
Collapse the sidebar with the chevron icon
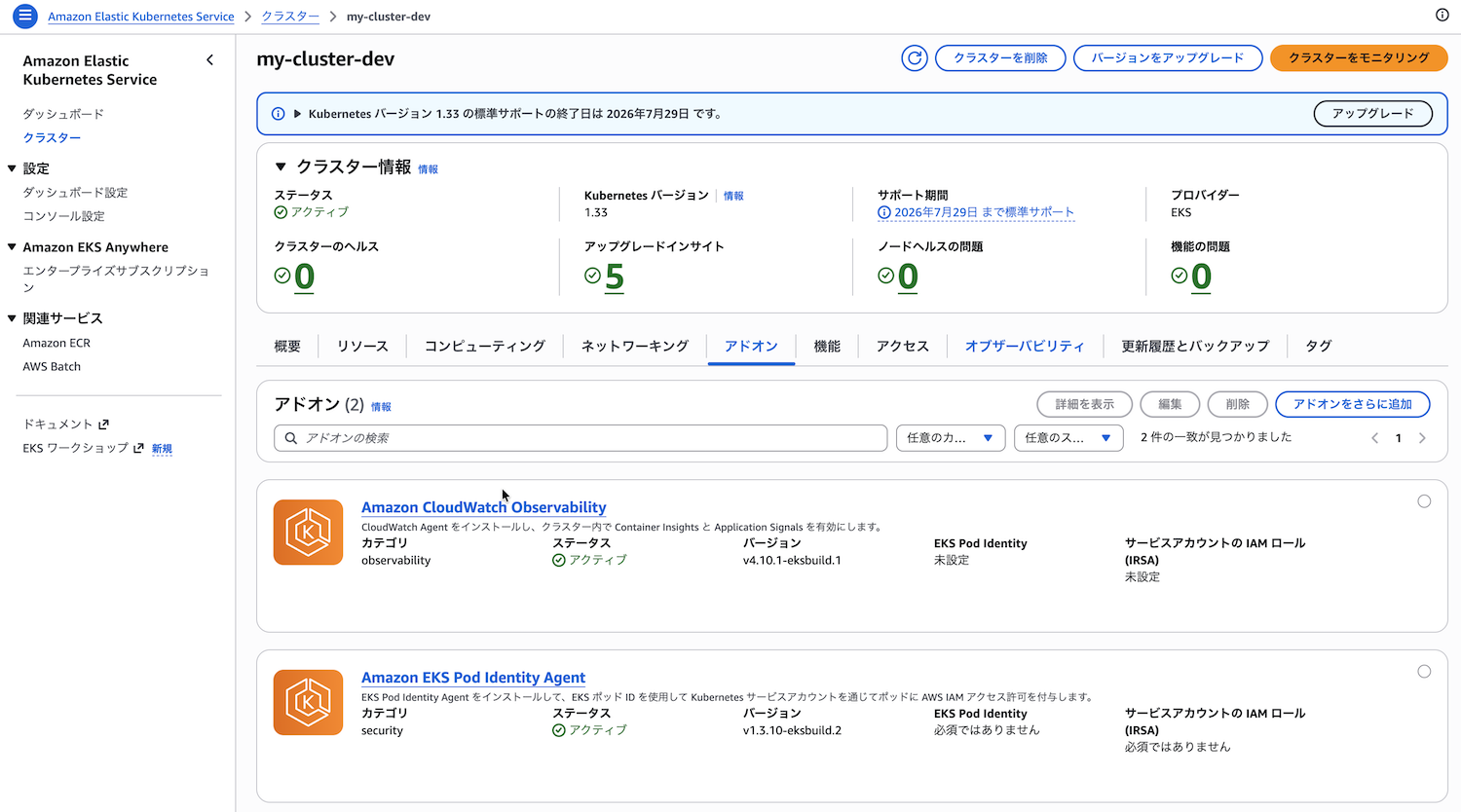click(210, 60)
